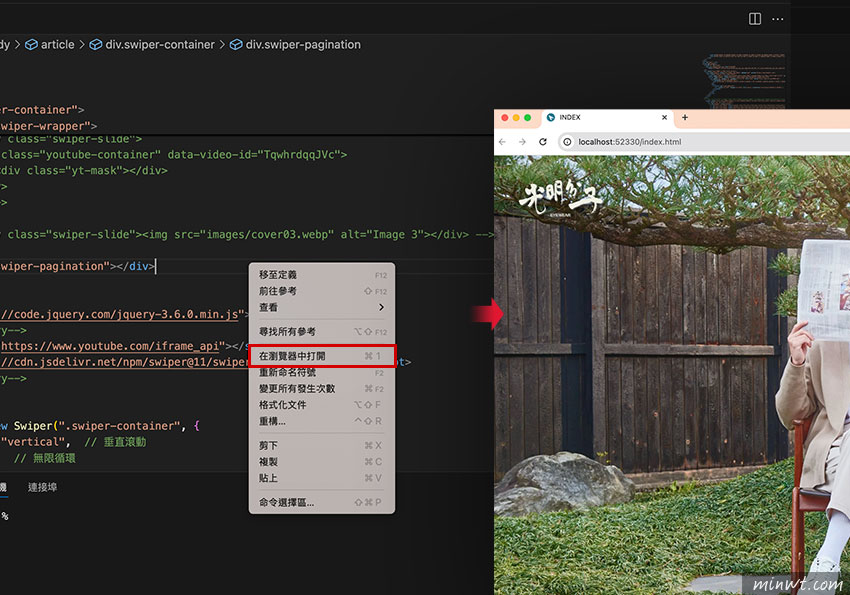Choose 前往參考 from the context menu
Viewport: 850px width, 595px height.
[x=322, y=291]
